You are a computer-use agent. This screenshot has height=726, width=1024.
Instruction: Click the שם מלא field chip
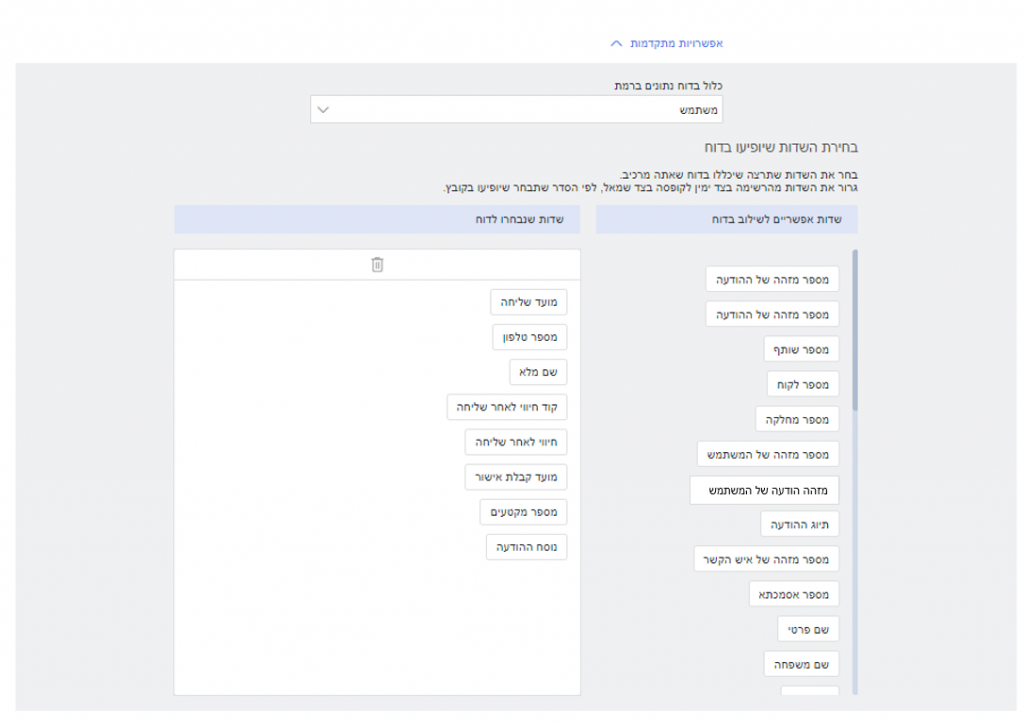coord(538,372)
